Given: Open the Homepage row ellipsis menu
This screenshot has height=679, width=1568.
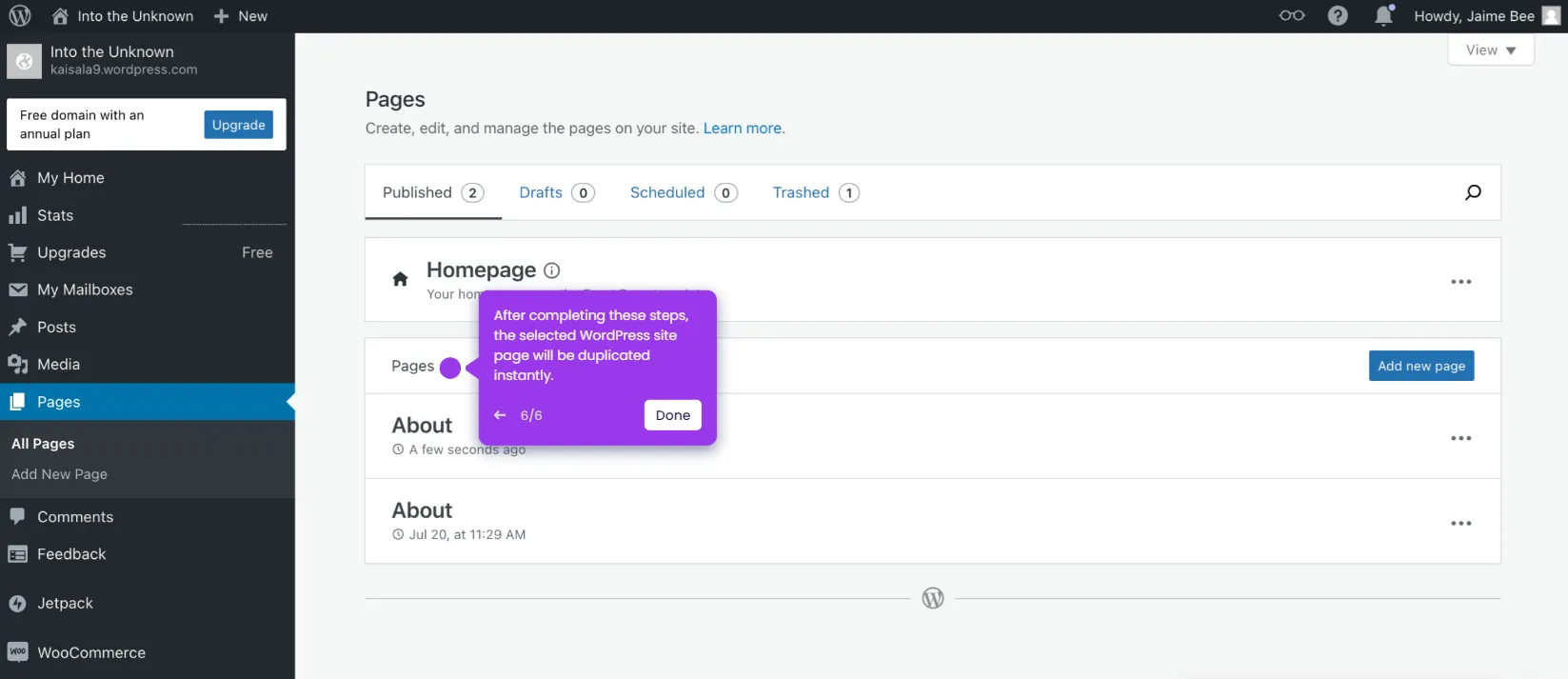Looking at the screenshot, I should coord(1461,282).
